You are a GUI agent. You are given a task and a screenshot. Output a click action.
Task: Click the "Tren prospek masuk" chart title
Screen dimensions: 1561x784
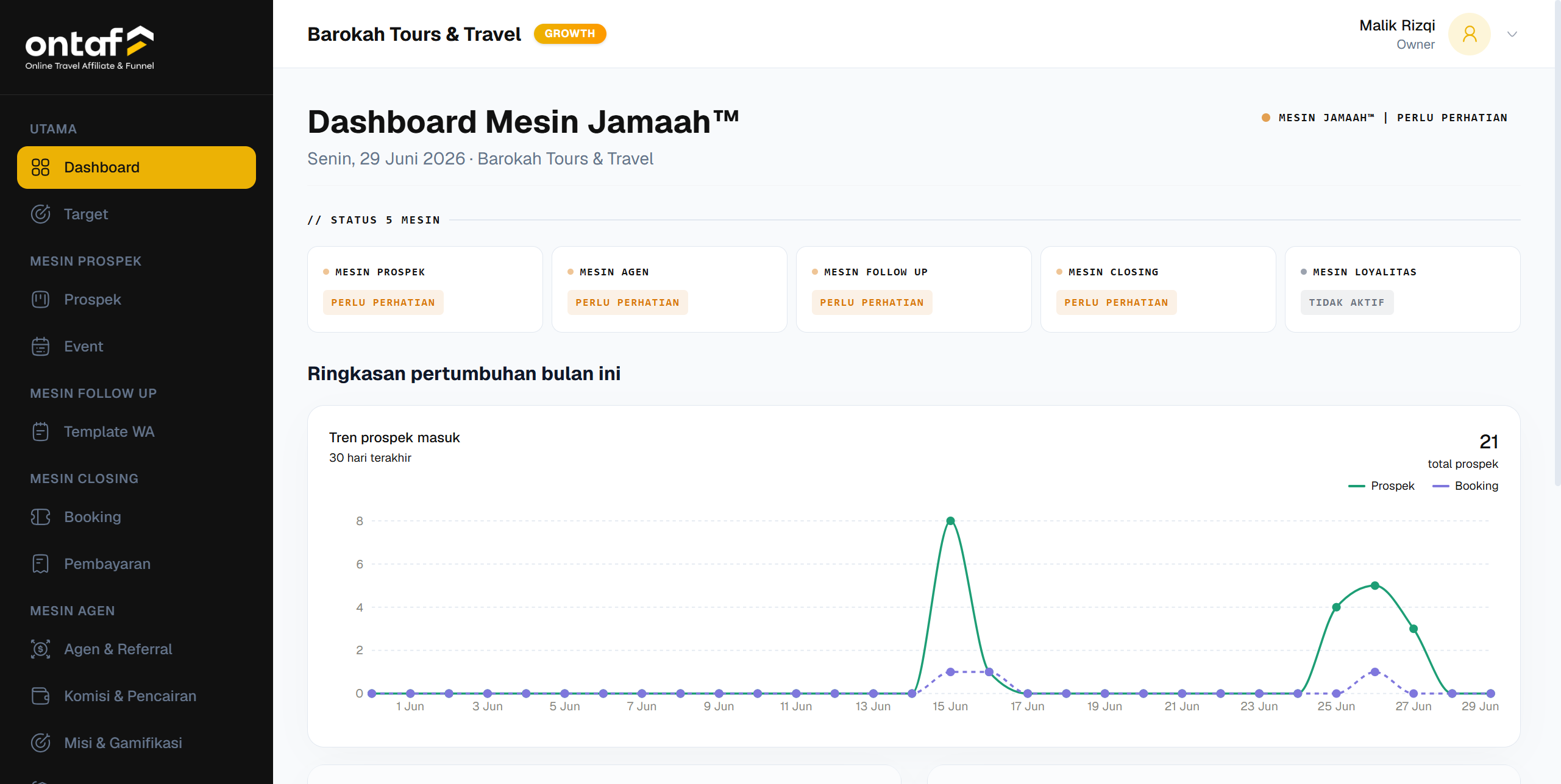394,438
